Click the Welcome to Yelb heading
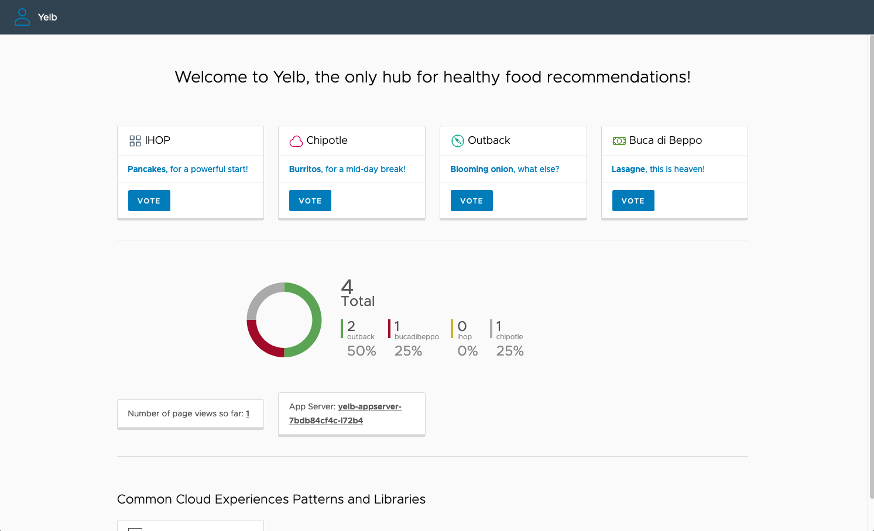Screen dimensions: 874x531 433,77
